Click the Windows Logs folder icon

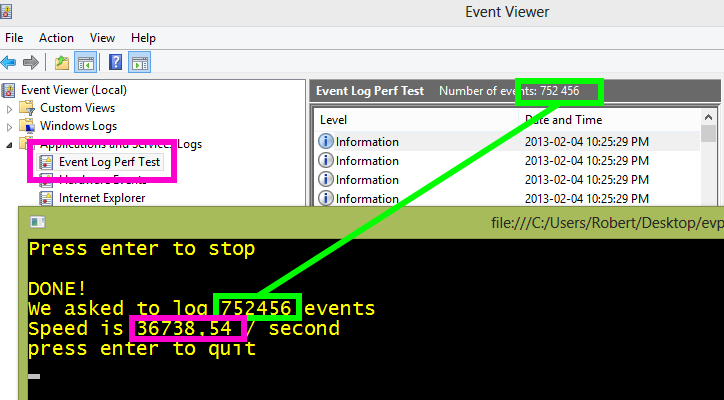[27, 126]
